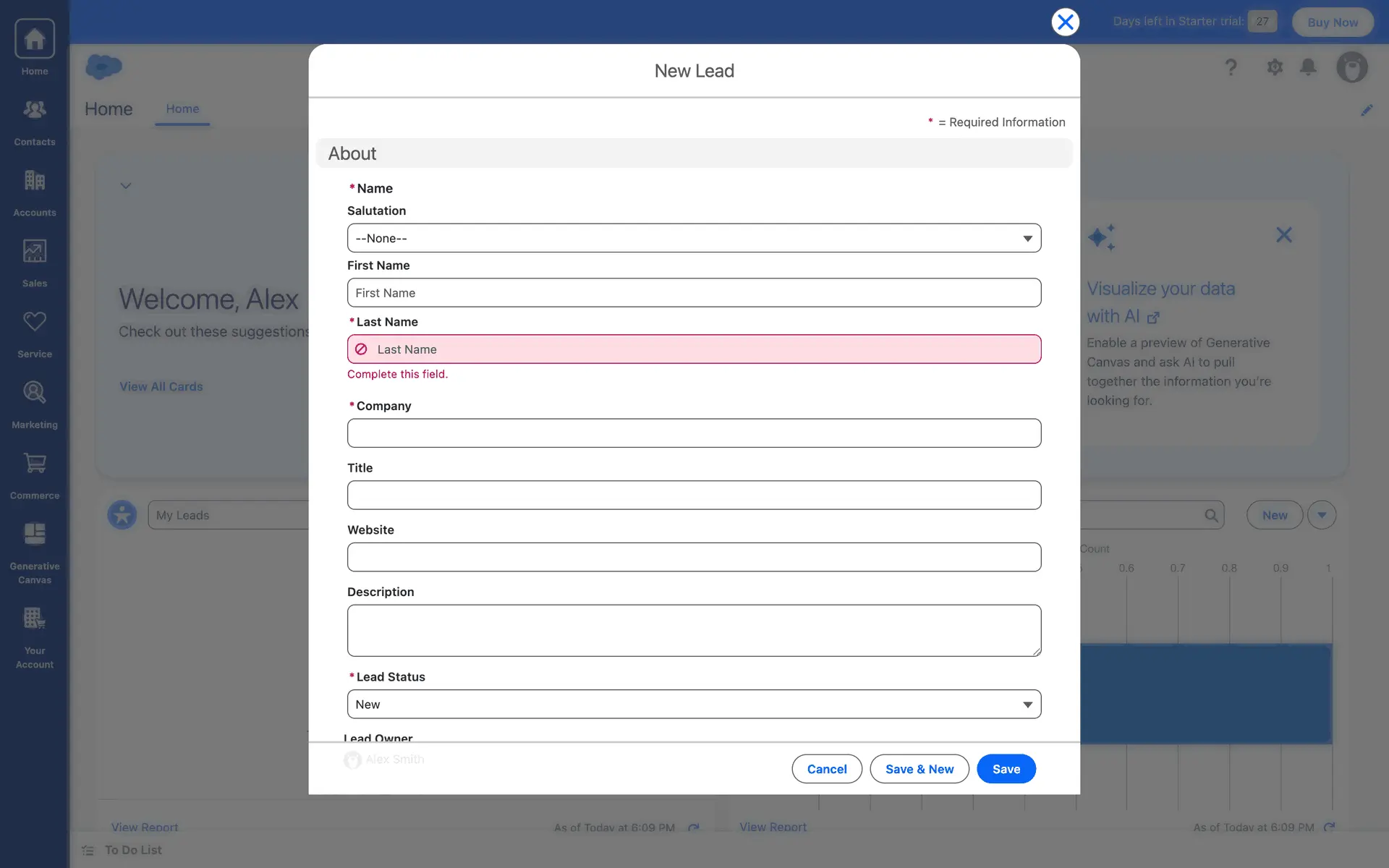1389x868 pixels.
Task: Open Generative Canvas in sidebar
Action: tap(35, 553)
